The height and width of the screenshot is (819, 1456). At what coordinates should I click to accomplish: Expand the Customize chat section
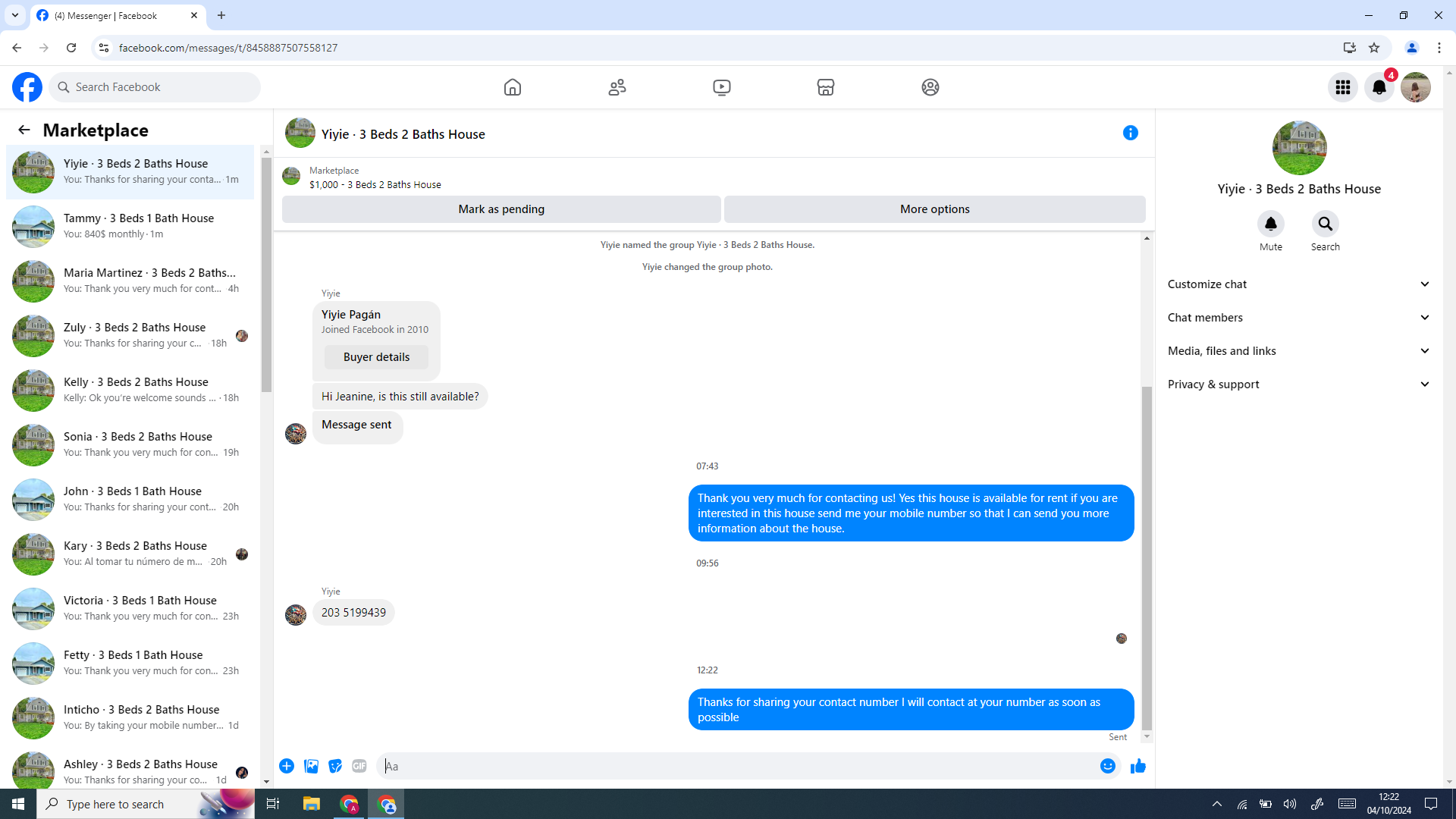(1299, 284)
